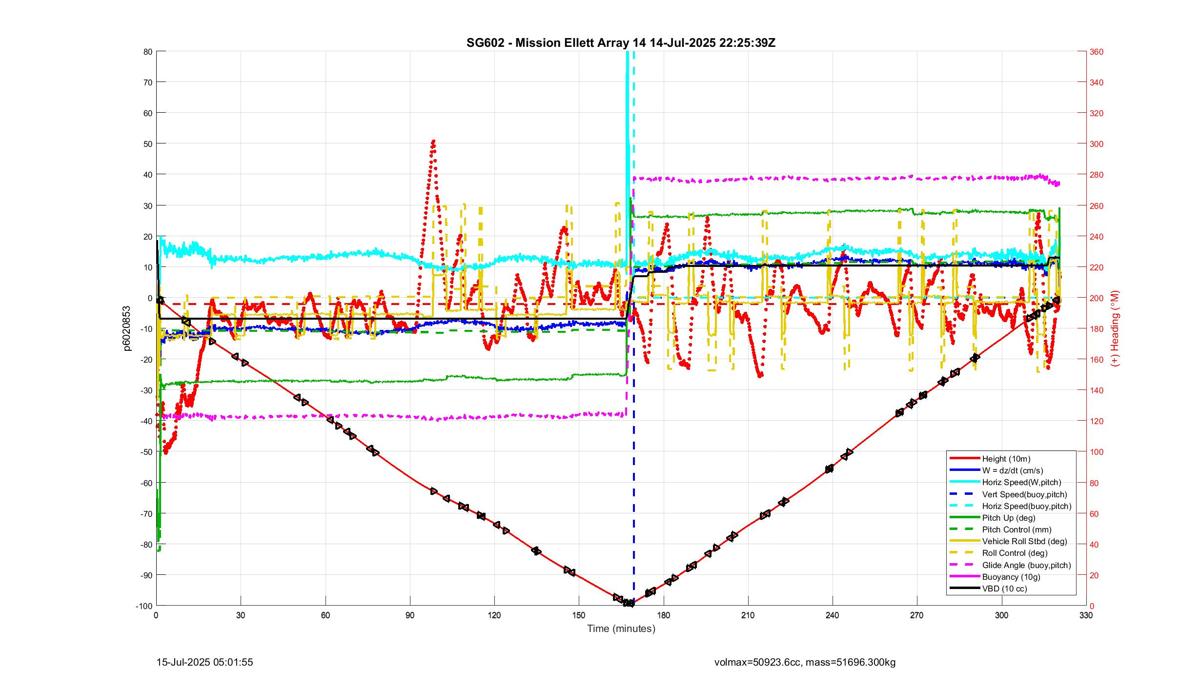Click the plot title 'SG602 - Mission Ellett Array 14'
Viewport: 1200px width, 681px height.
click(555, 42)
